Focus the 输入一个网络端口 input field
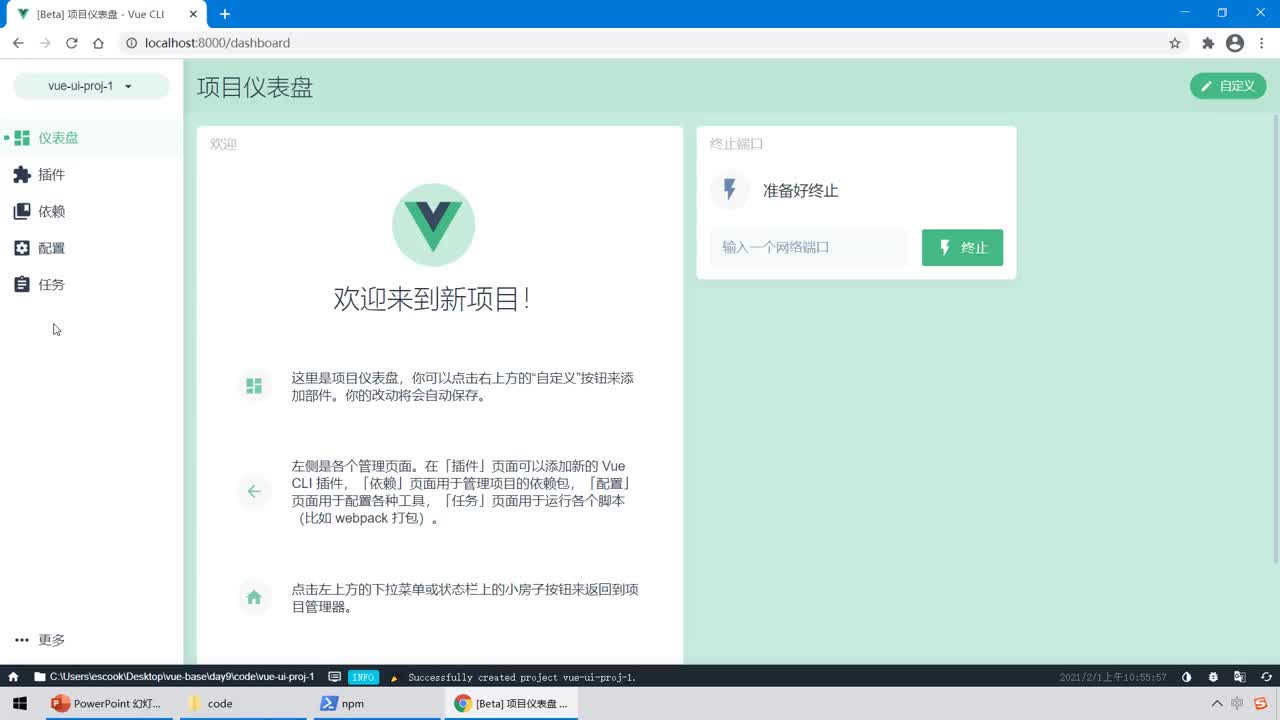This screenshot has height=720, width=1280. [x=809, y=247]
